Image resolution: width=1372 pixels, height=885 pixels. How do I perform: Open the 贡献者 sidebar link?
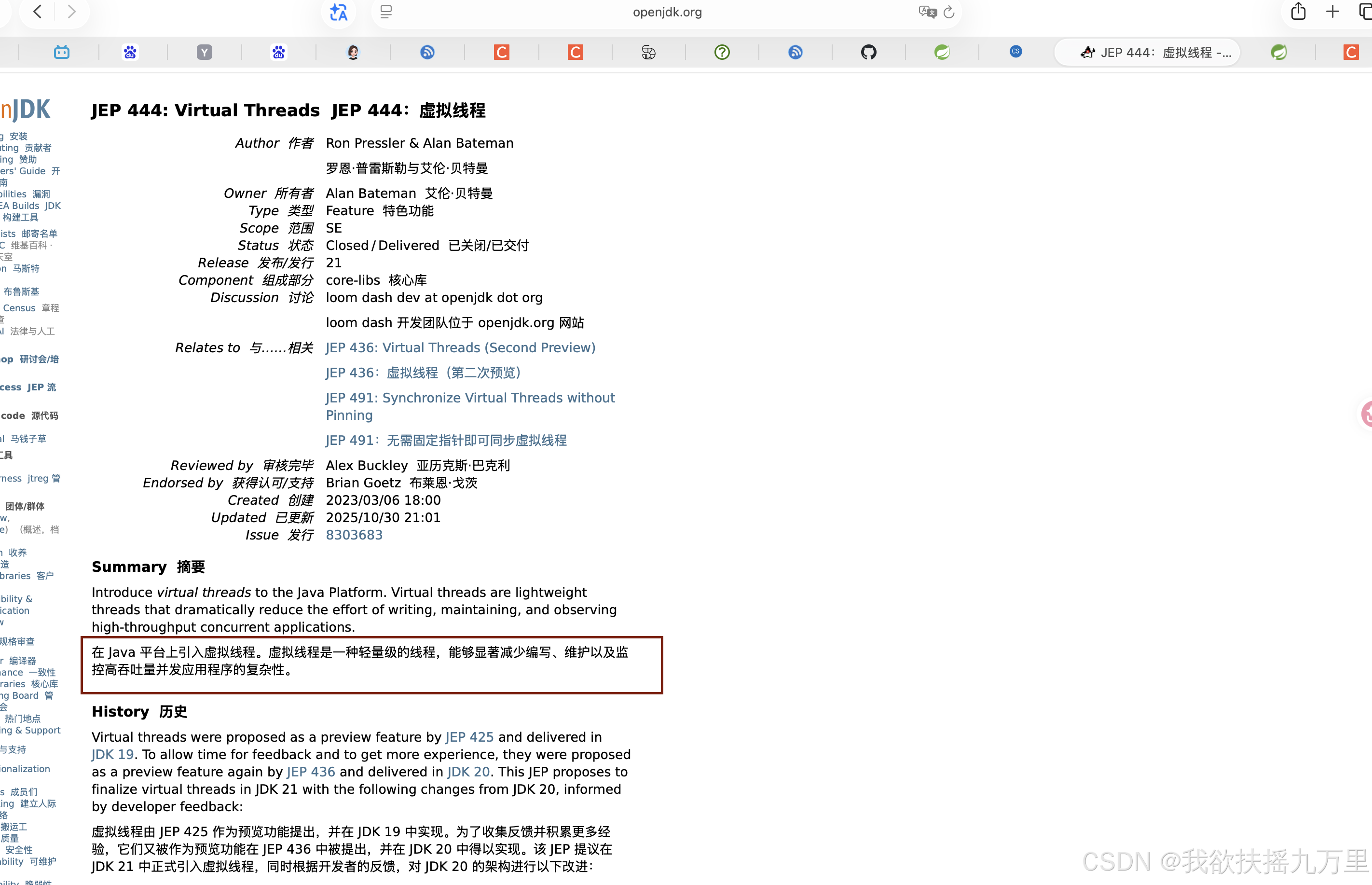[x=38, y=148]
